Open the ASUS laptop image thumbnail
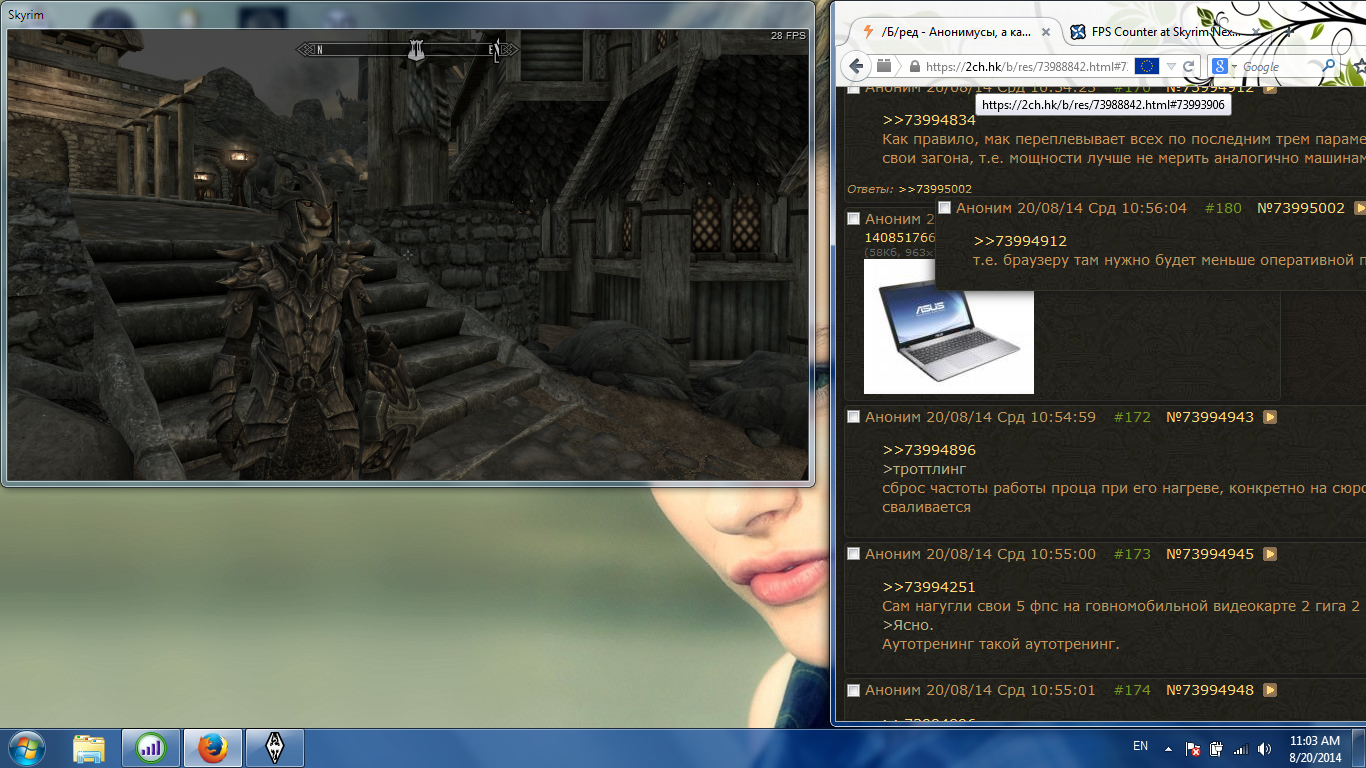The image size is (1366, 768). 949,327
